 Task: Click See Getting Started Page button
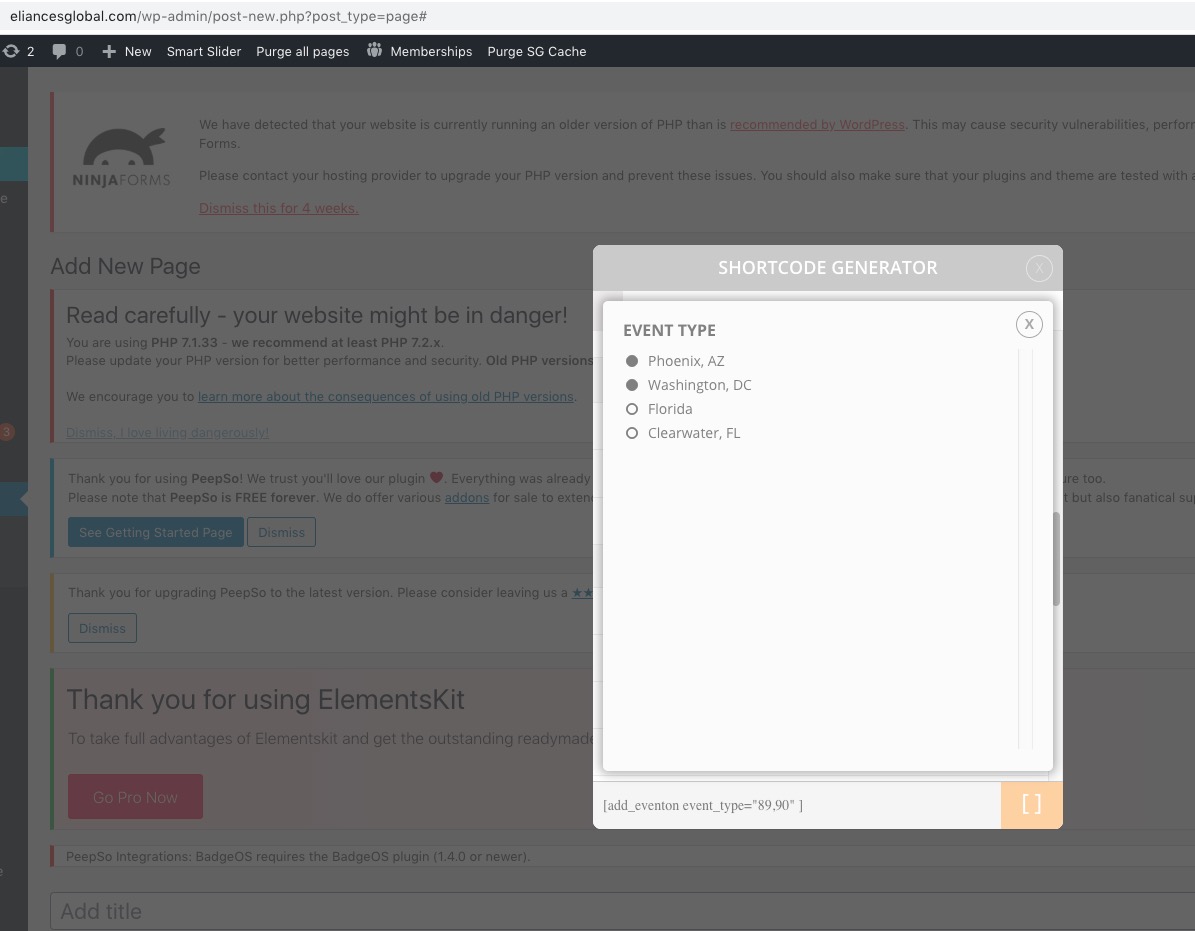[x=155, y=532]
